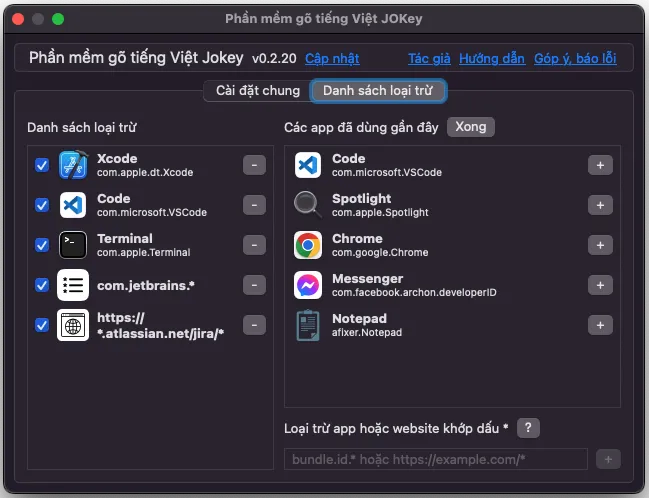
Task: Click the Chrome icon in recent apps
Action: (x=308, y=245)
